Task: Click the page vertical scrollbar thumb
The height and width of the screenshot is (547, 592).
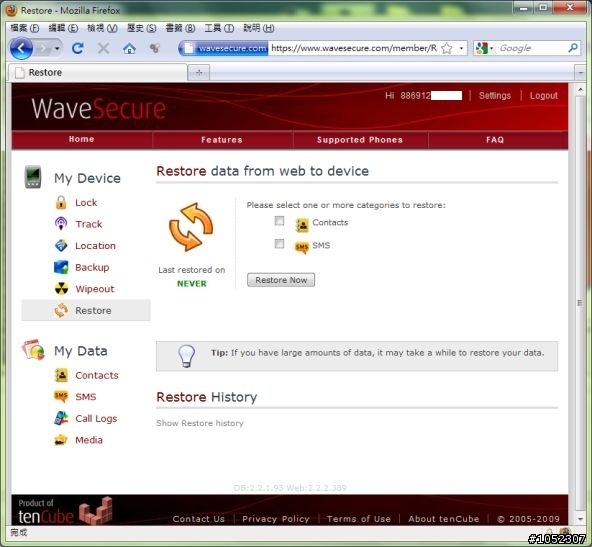Action: point(580,304)
